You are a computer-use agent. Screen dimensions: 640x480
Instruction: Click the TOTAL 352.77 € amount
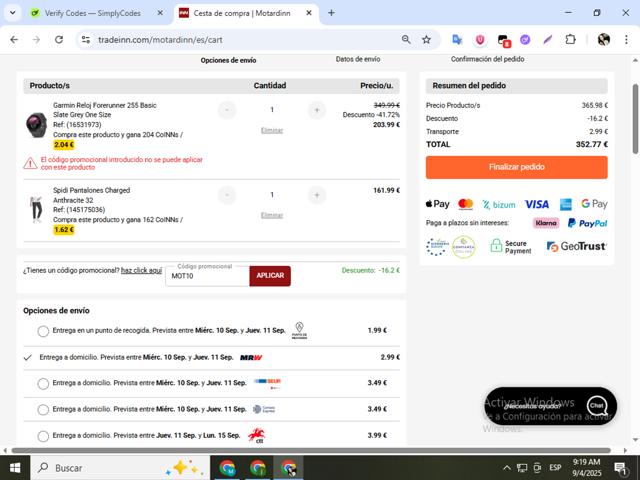(592, 144)
